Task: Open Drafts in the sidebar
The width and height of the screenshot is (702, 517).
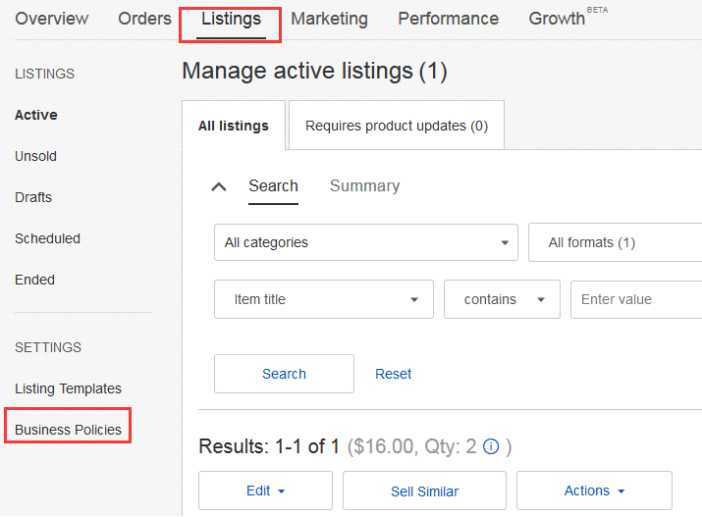Action: [33, 197]
